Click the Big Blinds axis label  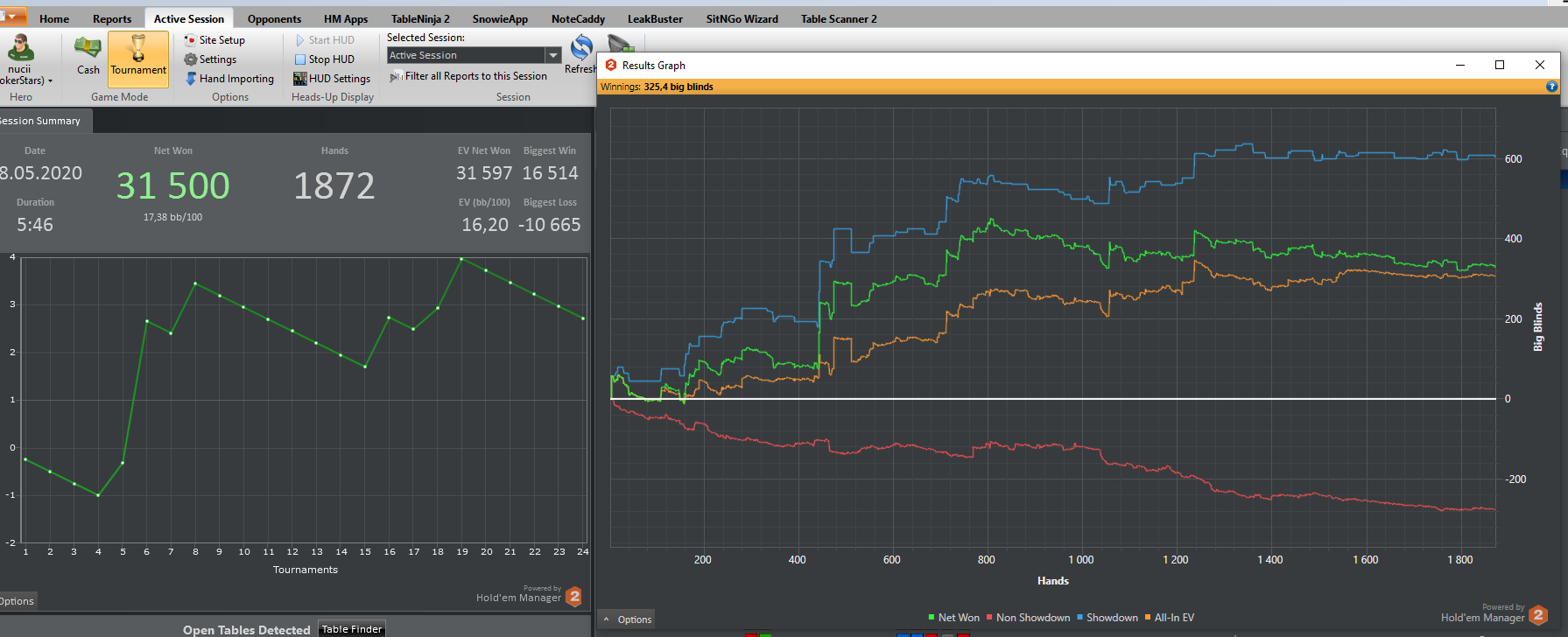tap(1538, 327)
